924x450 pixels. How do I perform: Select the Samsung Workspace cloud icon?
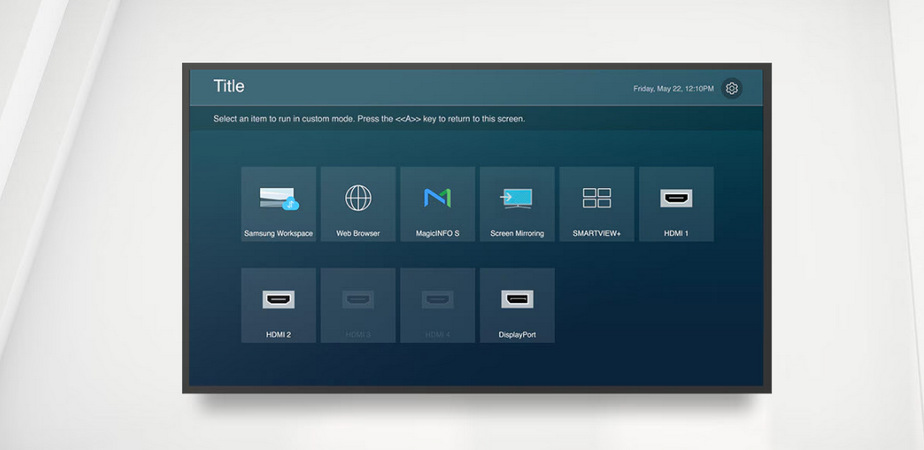pyautogui.click(x=279, y=198)
